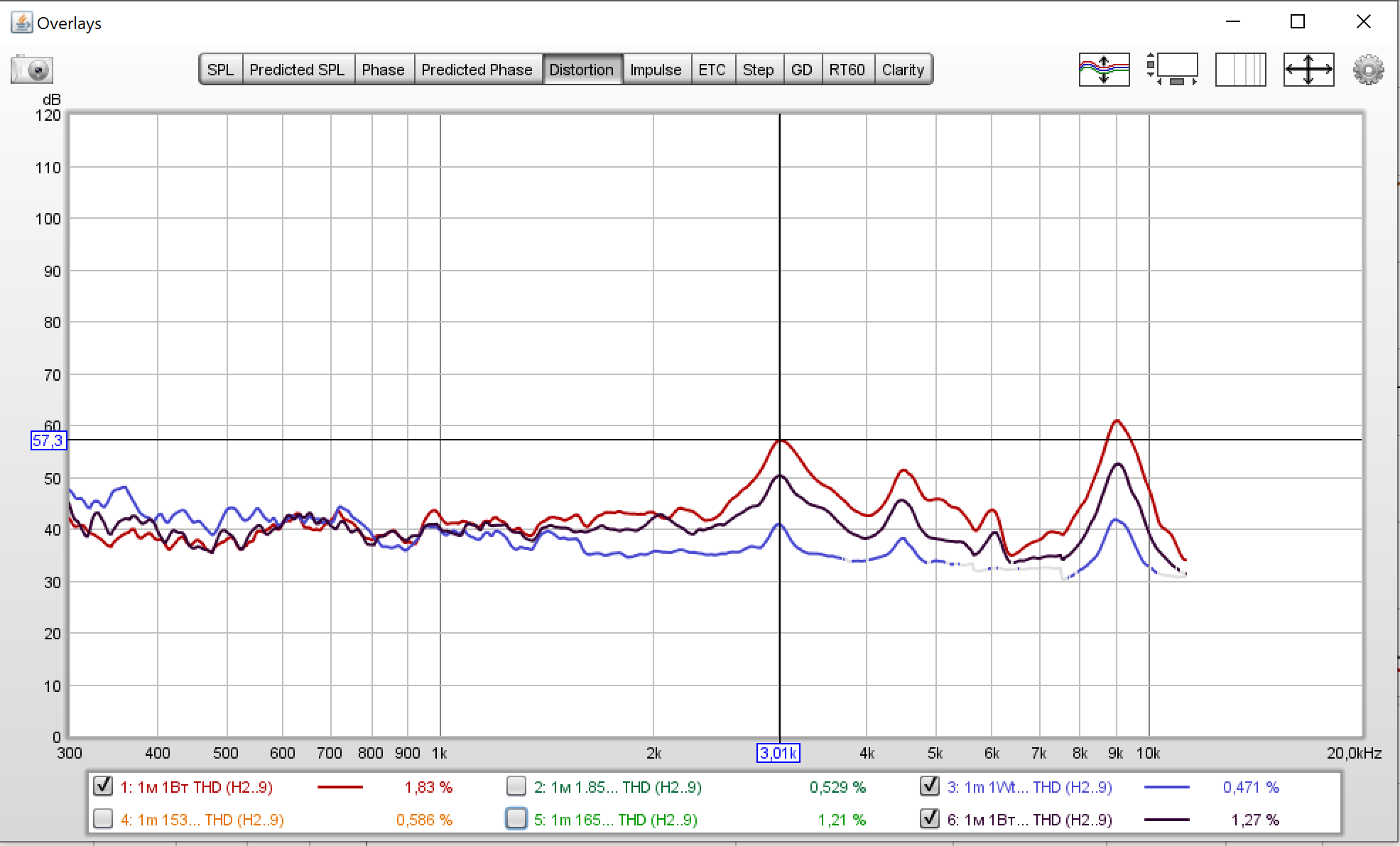Click the 3,01k frequency cursor label
Image resolution: width=1400 pixels, height=846 pixels.
[x=778, y=753]
